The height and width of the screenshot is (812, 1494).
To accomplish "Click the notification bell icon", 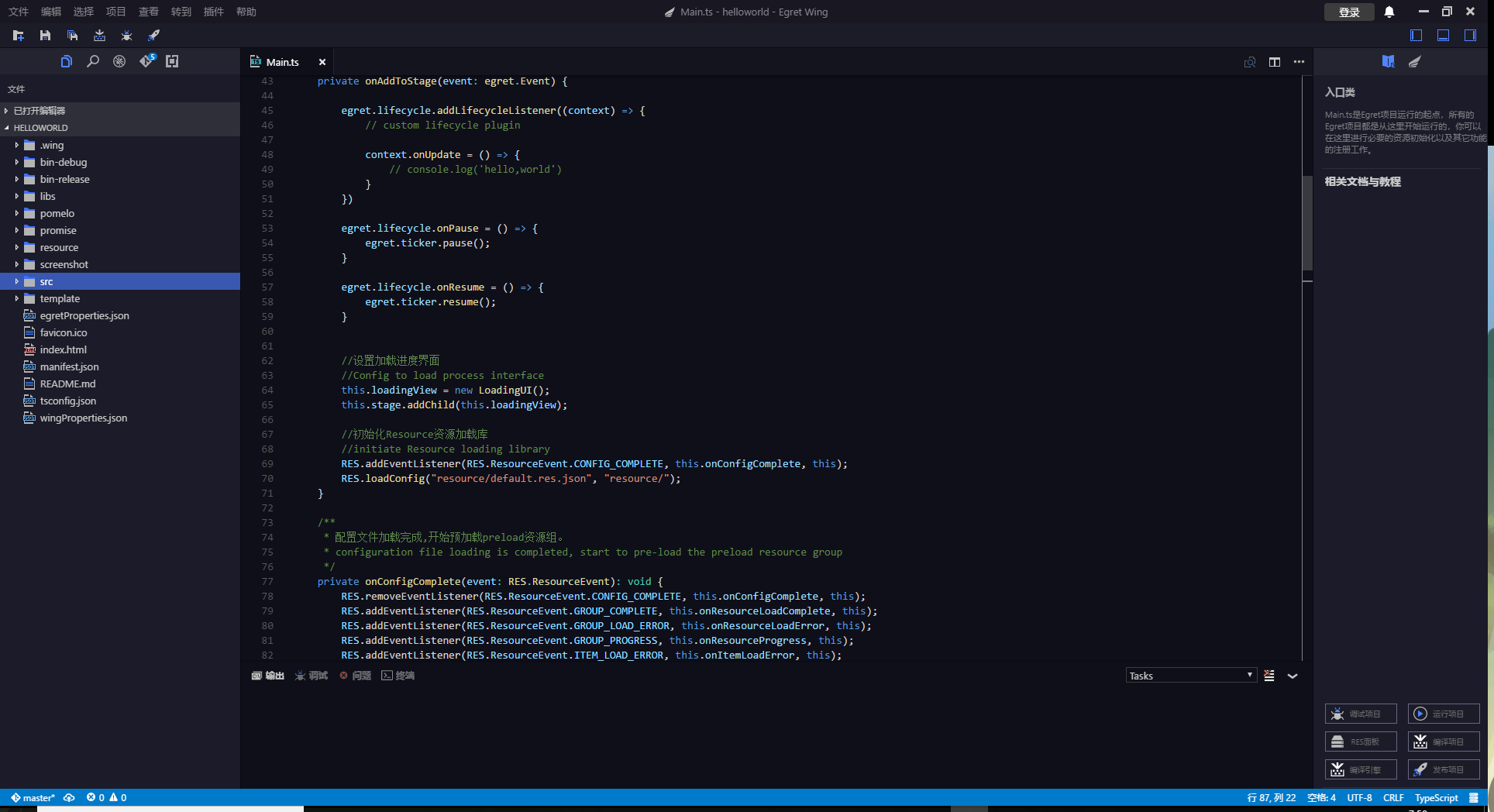I will (x=1389, y=12).
